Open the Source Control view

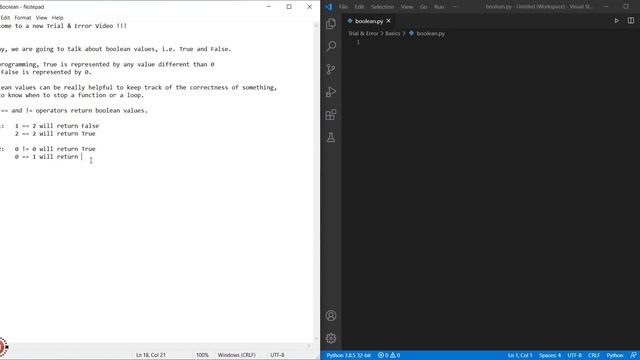point(331,69)
